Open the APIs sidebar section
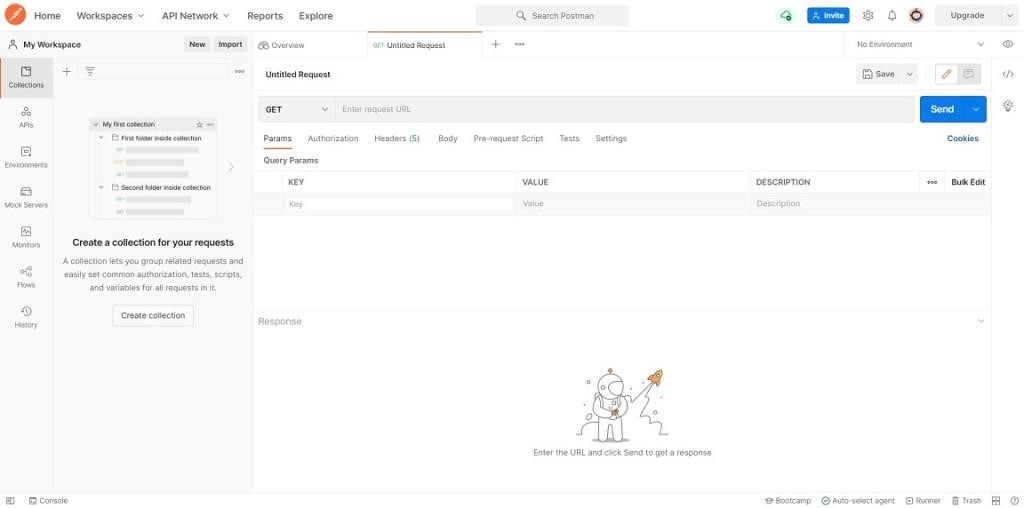Screen dimensions: 1024x508 [x=26, y=117]
